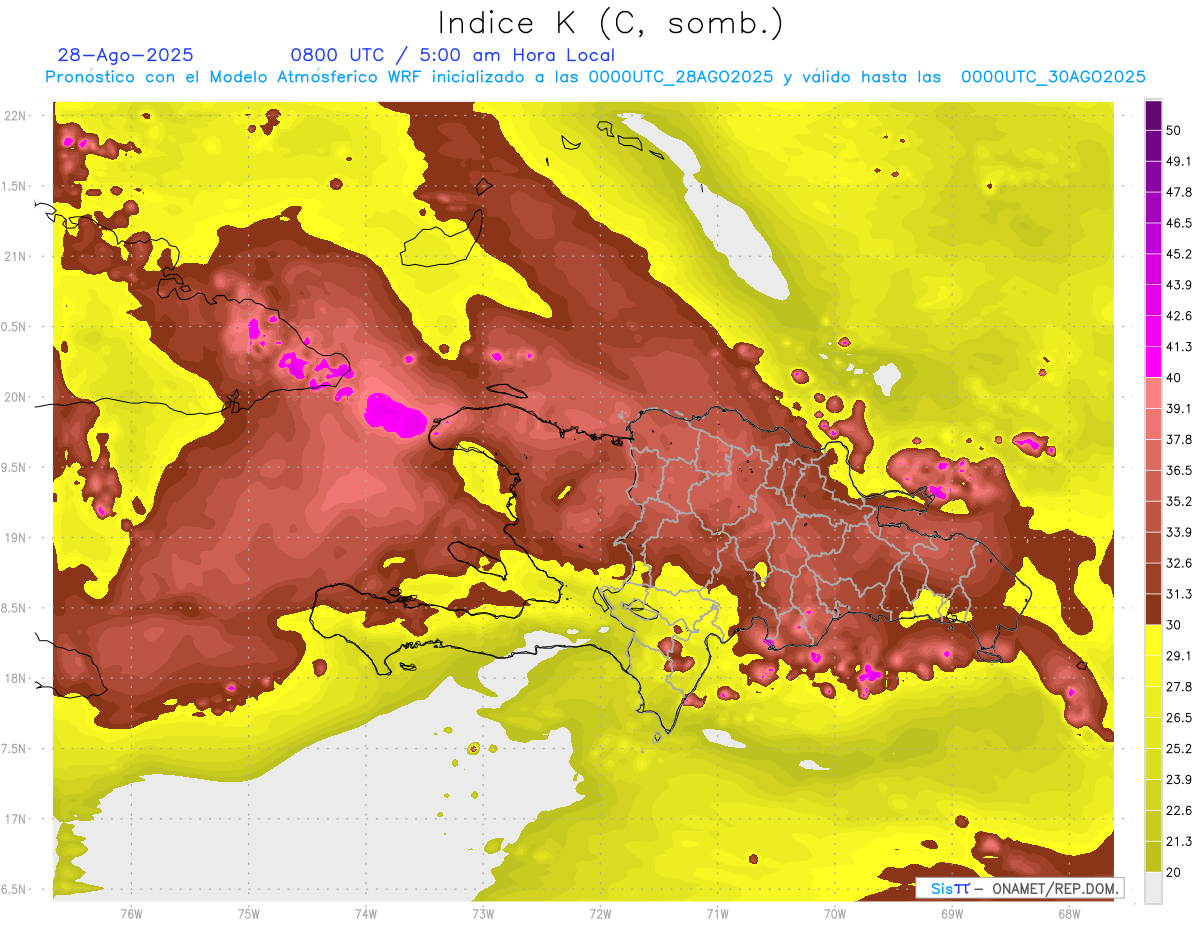Click the magenta colorbar swatch between 40 and 41.3
The image size is (1200, 927).
coord(1153,362)
